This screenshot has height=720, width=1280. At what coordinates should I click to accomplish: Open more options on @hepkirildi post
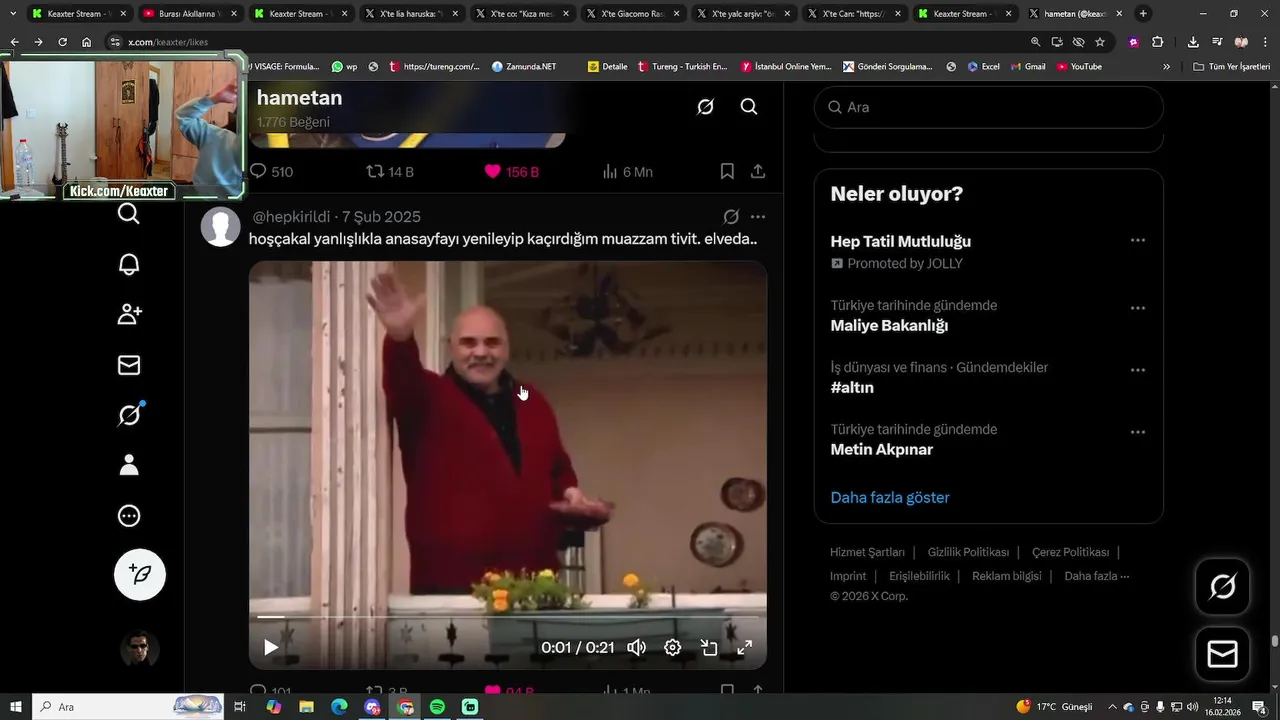758,217
